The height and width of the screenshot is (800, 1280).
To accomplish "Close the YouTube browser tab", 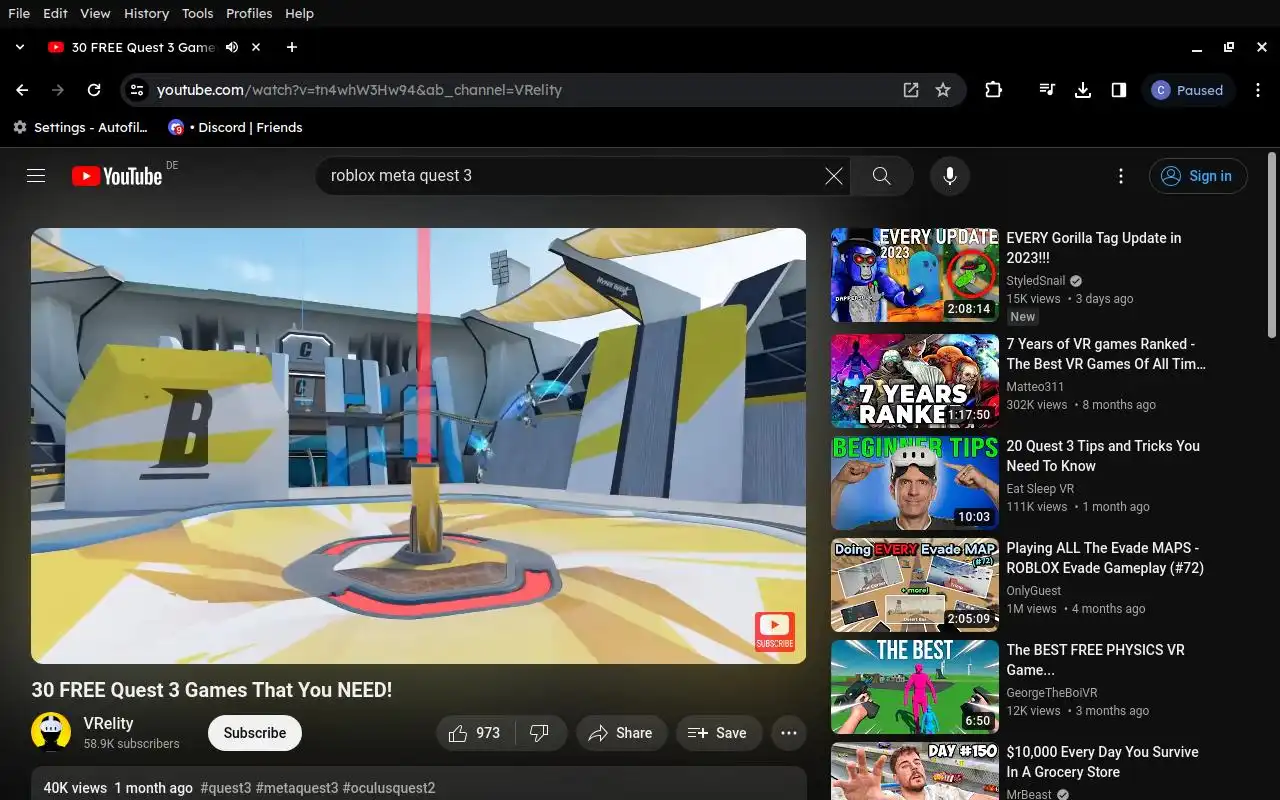I will pos(256,47).
